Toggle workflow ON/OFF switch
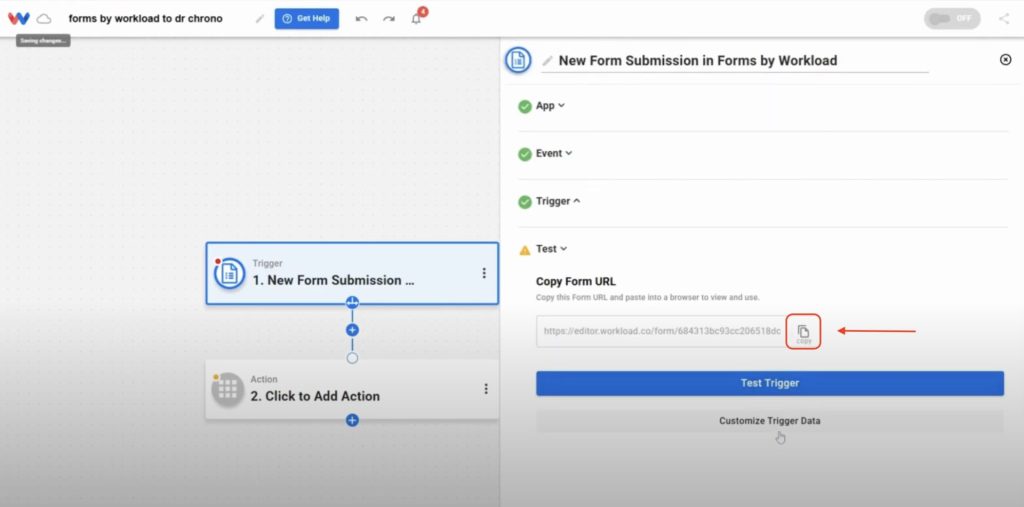1024x507 pixels. tap(952, 18)
